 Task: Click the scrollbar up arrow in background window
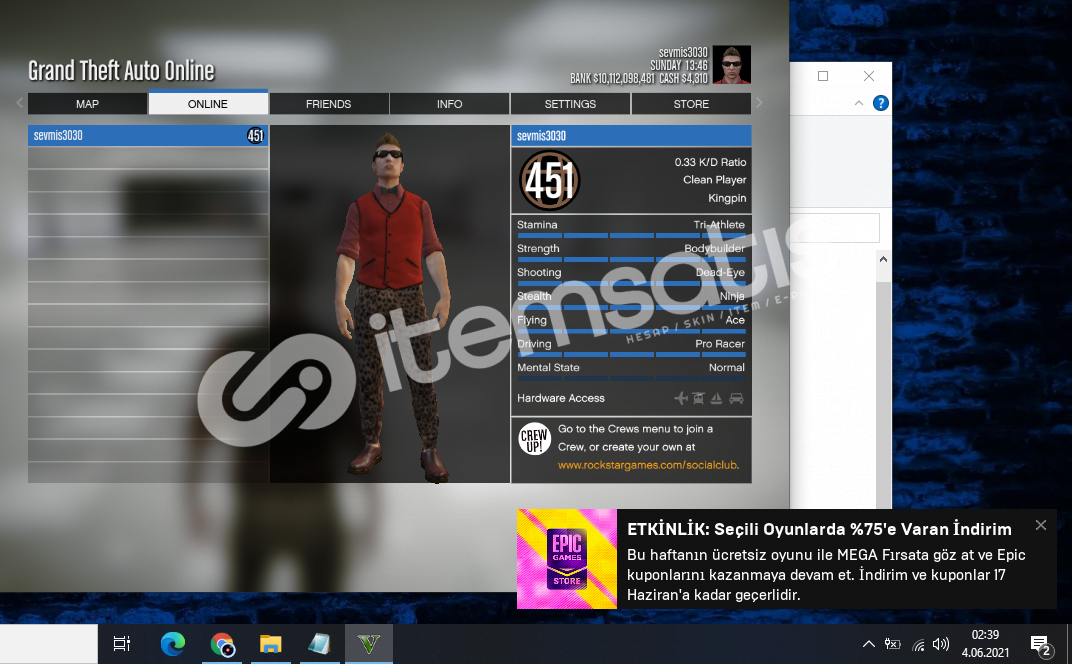tap(883, 260)
